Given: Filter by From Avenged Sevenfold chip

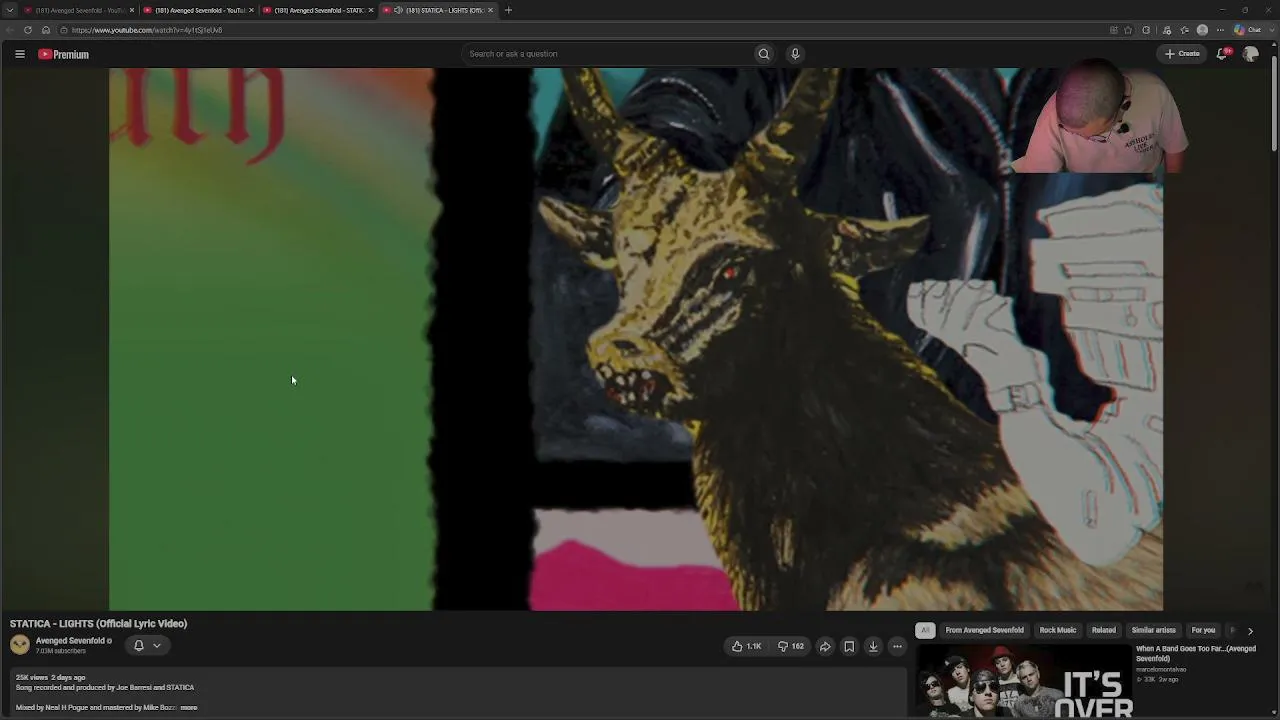Looking at the screenshot, I should pos(985,630).
